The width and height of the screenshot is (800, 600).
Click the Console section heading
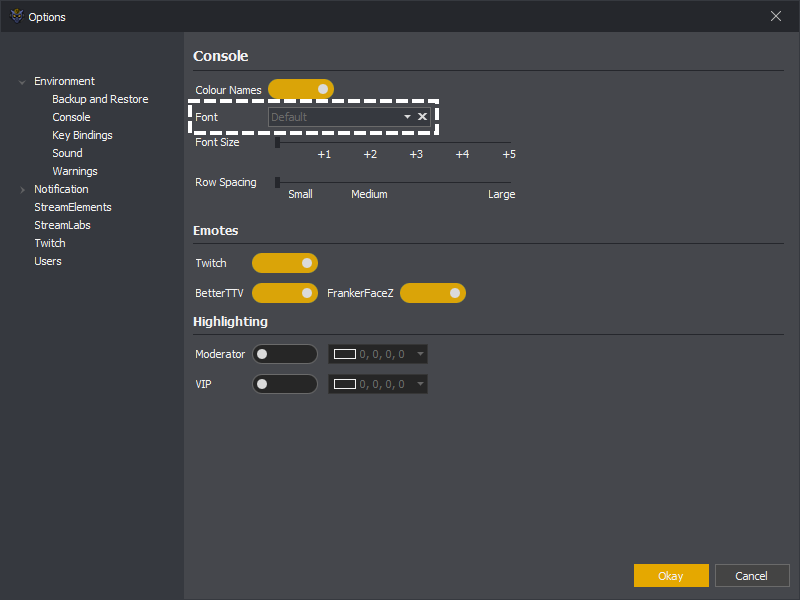[220, 56]
